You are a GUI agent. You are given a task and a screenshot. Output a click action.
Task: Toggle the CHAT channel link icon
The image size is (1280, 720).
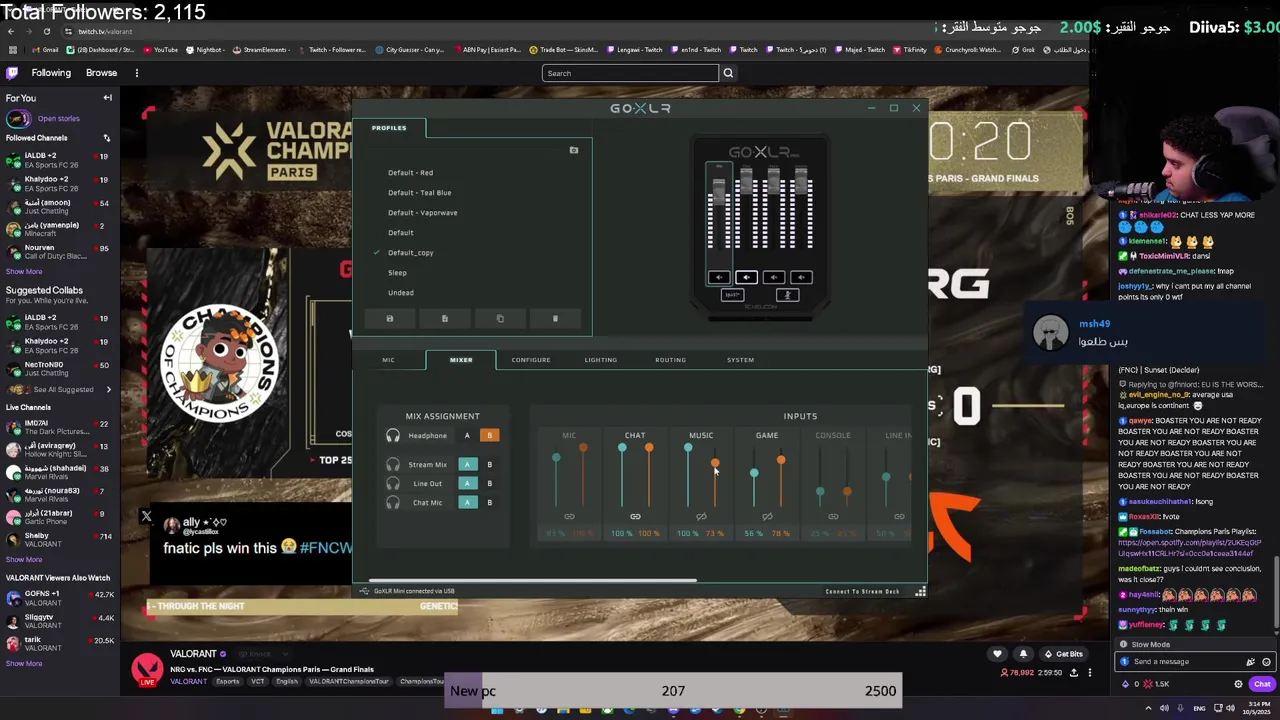[635, 517]
